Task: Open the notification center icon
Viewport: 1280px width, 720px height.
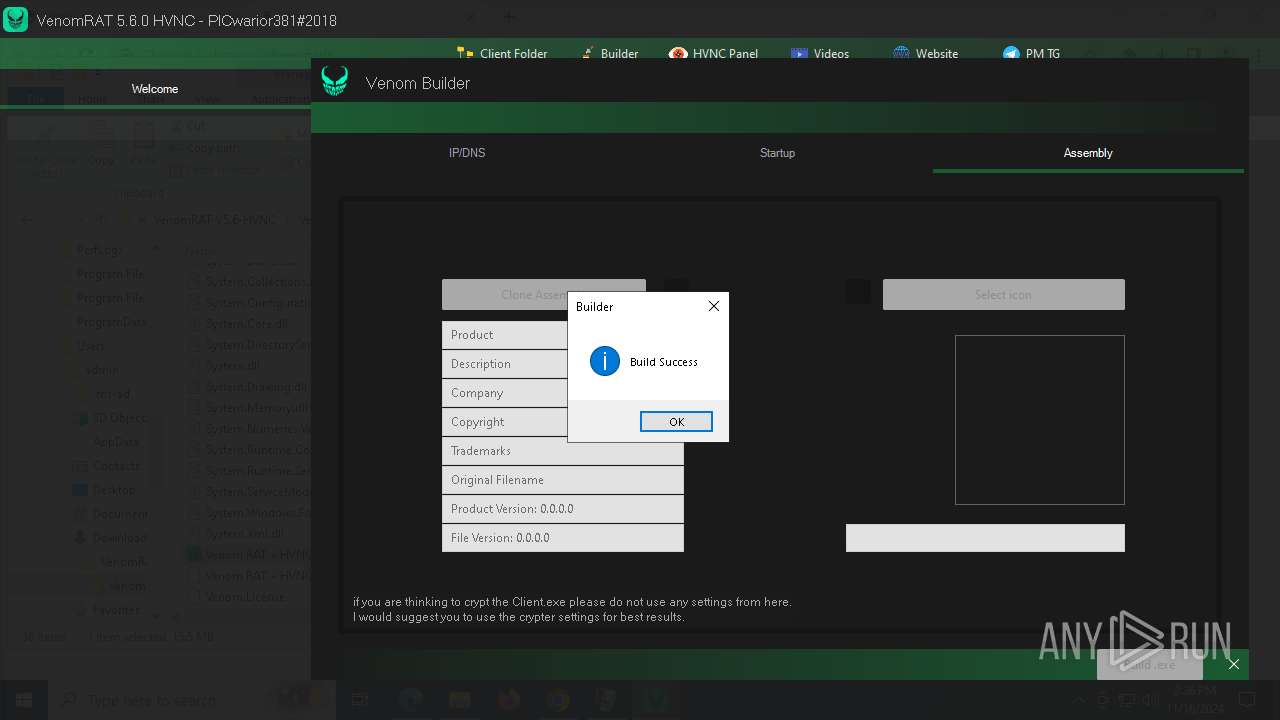Action: (x=1247, y=700)
